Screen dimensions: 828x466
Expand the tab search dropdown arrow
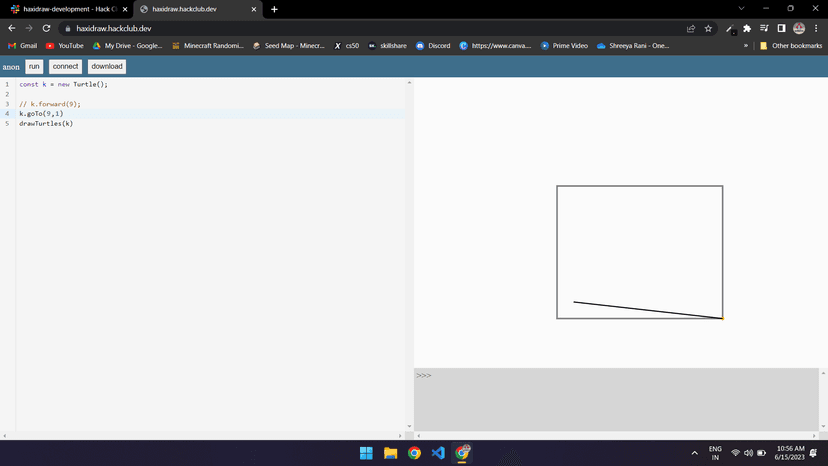pyautogui.click(x=741, y=9)
